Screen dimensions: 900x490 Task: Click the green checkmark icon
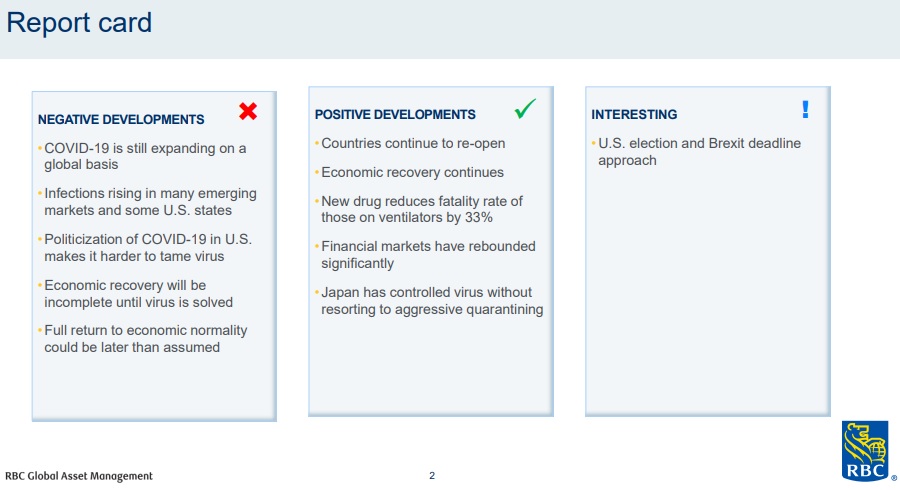(x=525, y=108)
